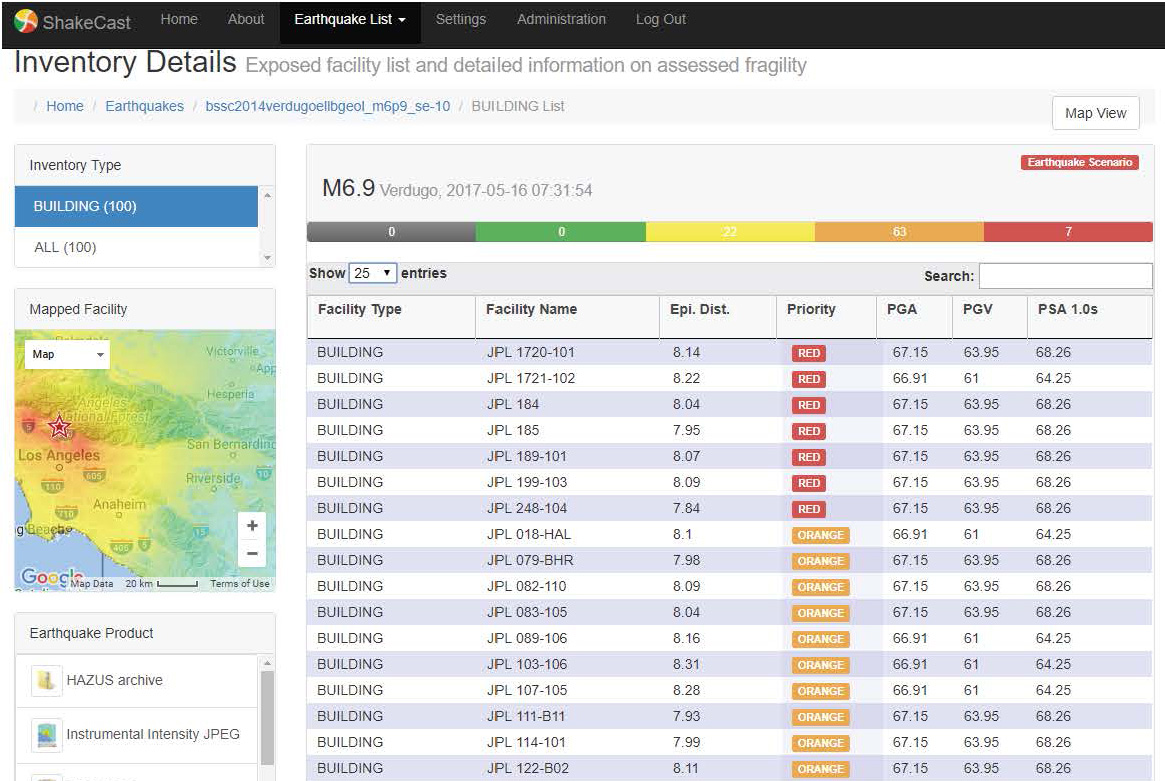
Task: Open the HAZUS archive product icon
Action: tap(45, 681)
